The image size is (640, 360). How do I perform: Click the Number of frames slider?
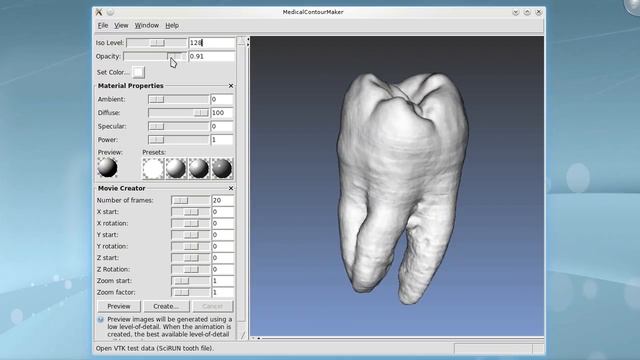point(190,200)
